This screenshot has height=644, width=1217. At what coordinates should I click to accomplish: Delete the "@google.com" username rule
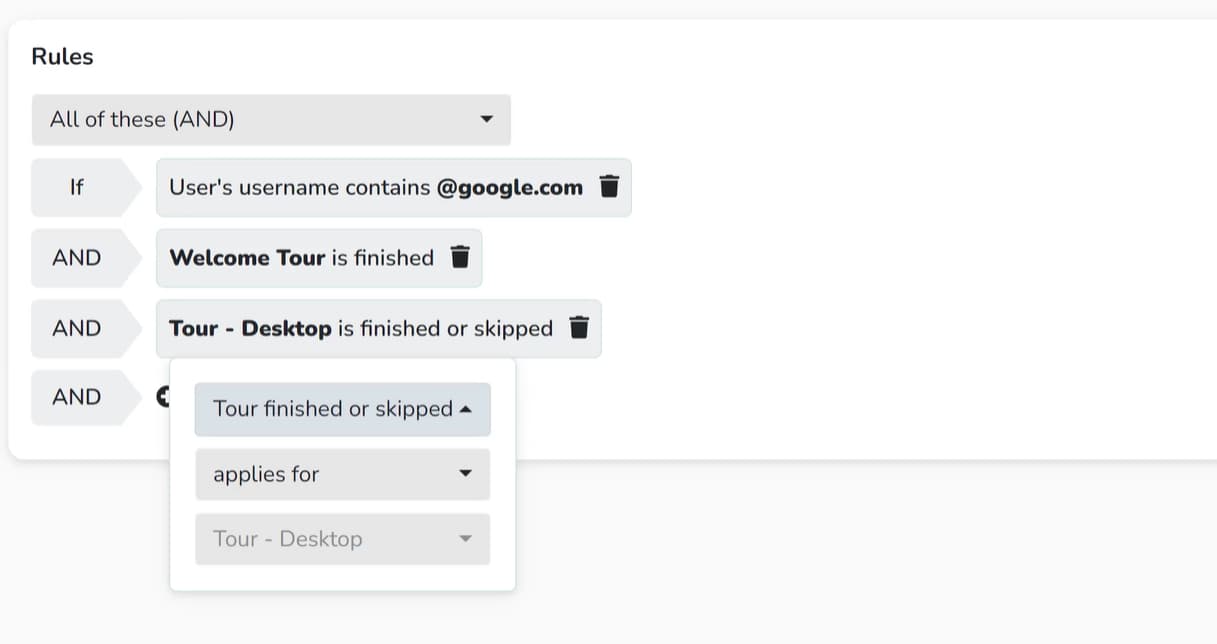[609, 187]
